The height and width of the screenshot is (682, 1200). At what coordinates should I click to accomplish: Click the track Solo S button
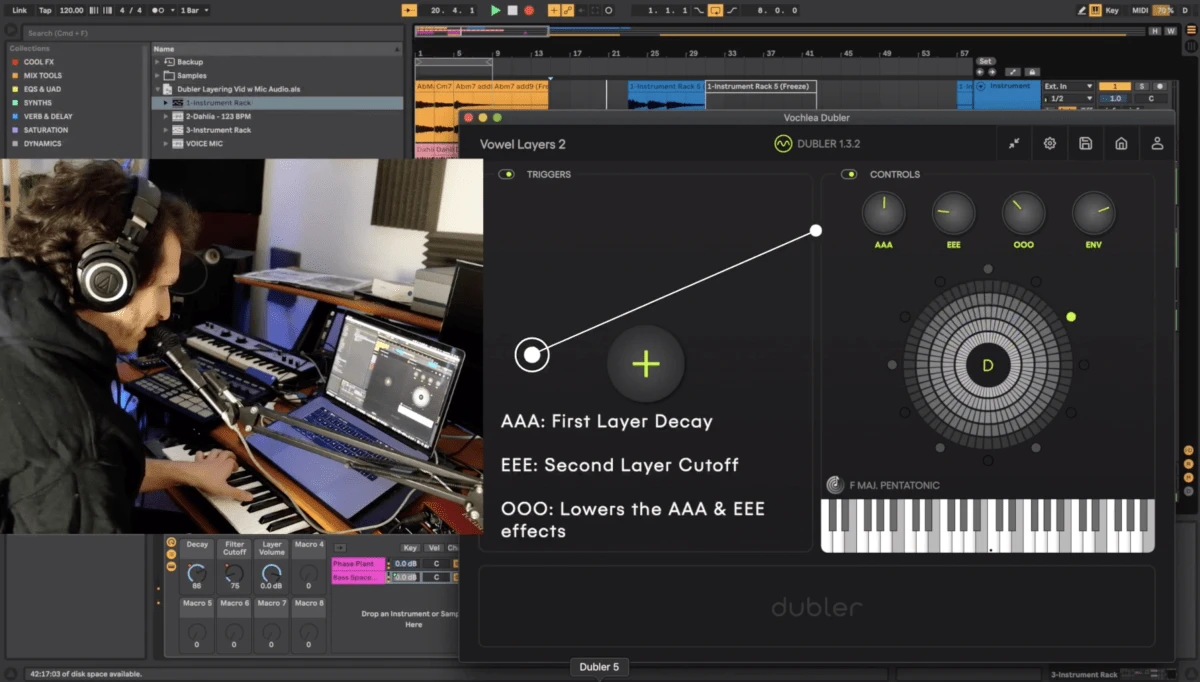click(1140, 86)
